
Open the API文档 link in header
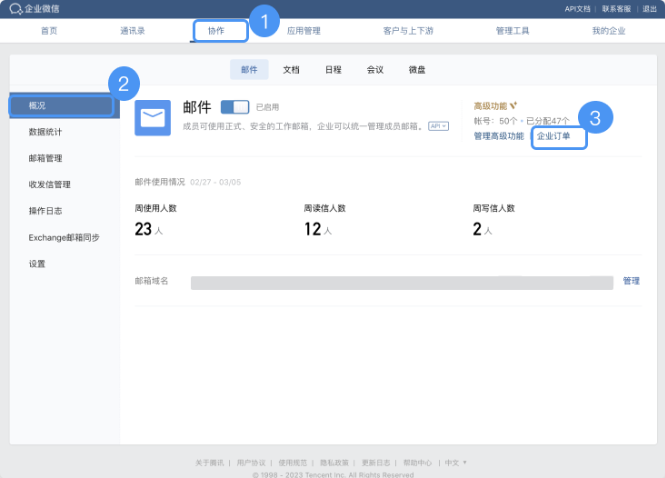click(578, 8)
